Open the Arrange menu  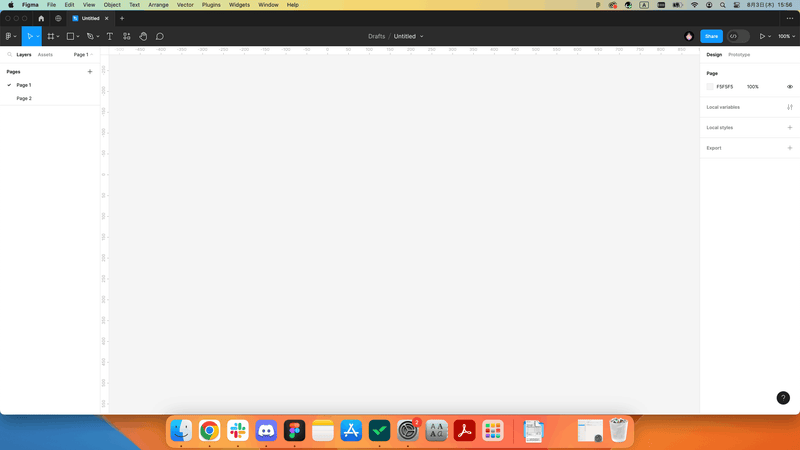coord(158,5)
